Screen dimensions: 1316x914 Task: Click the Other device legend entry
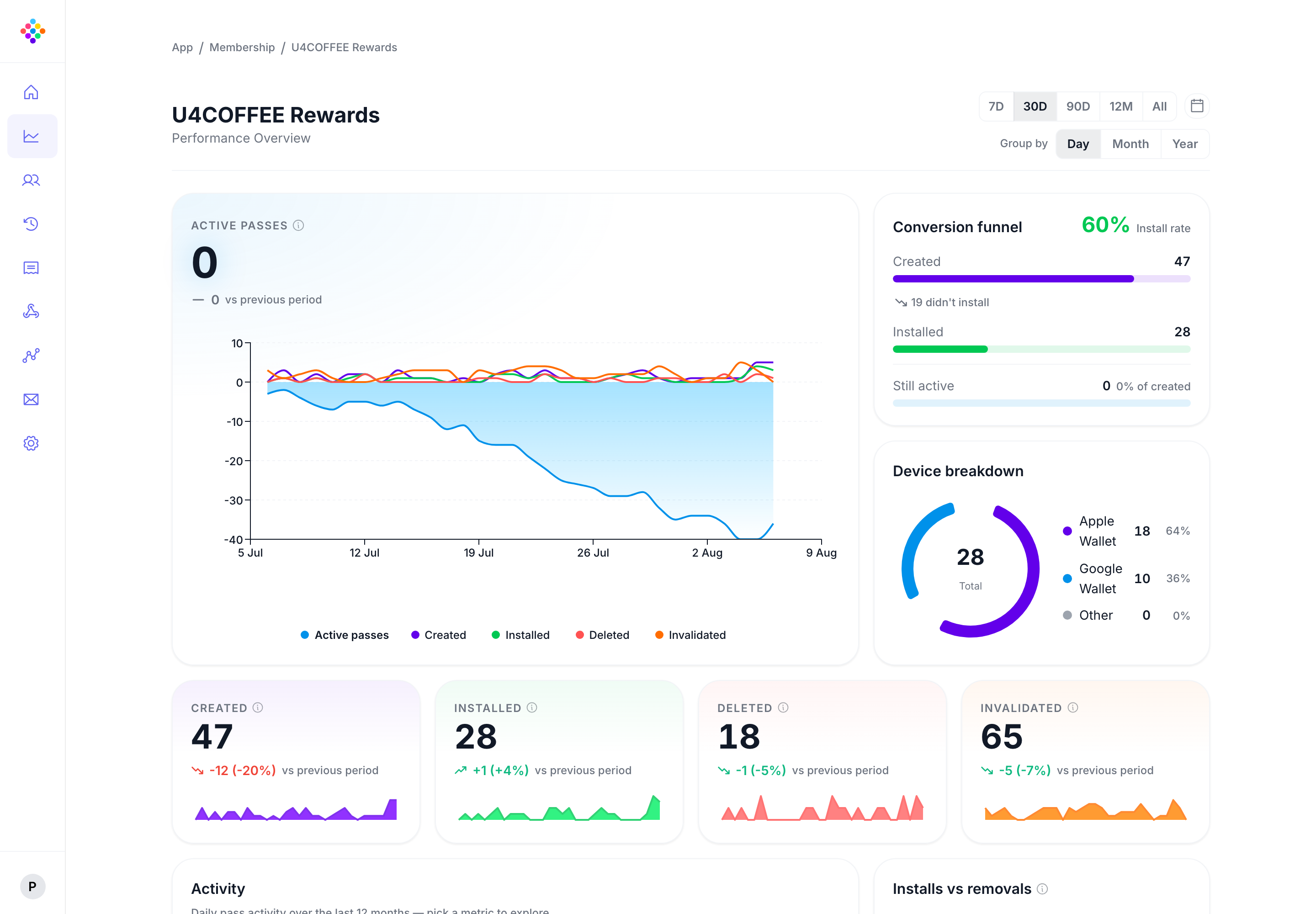(1126, 615)
